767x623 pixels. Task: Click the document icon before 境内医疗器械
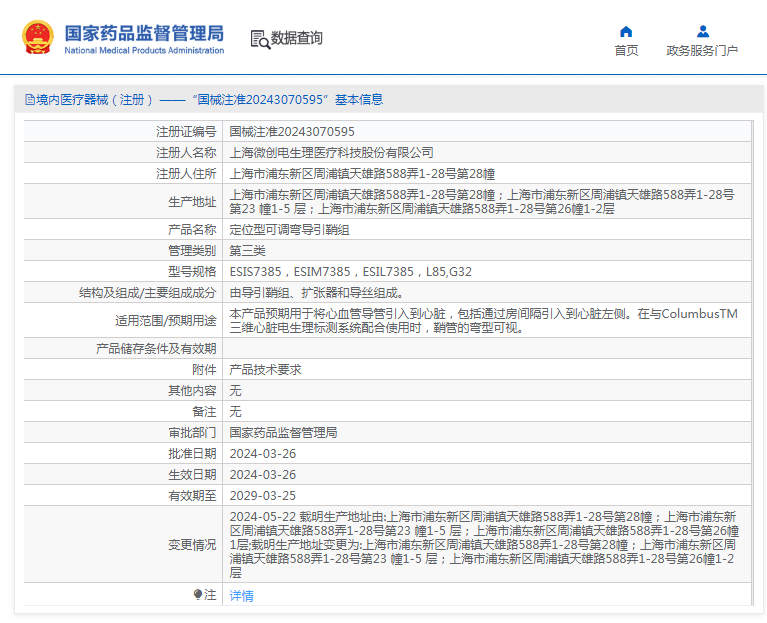click(30, 100)
